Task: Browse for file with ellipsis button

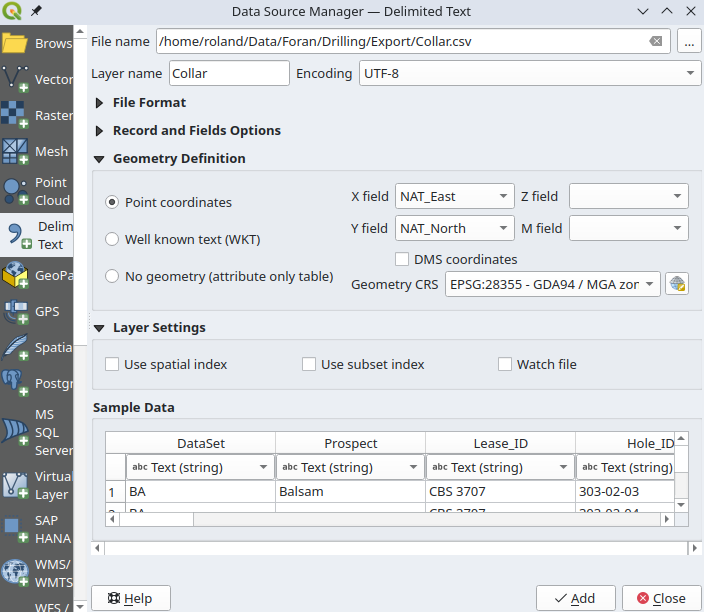Action: coord(689,41)
